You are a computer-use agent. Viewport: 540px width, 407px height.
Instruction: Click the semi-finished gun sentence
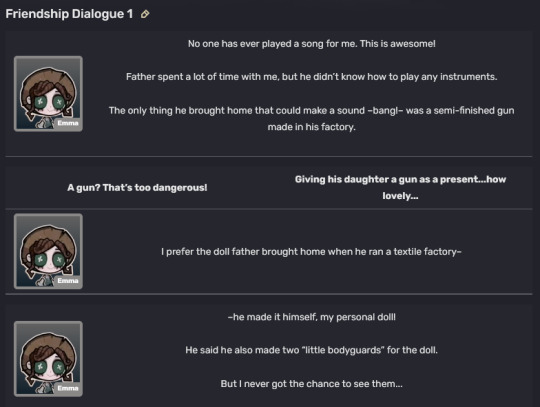coord(311,118)
